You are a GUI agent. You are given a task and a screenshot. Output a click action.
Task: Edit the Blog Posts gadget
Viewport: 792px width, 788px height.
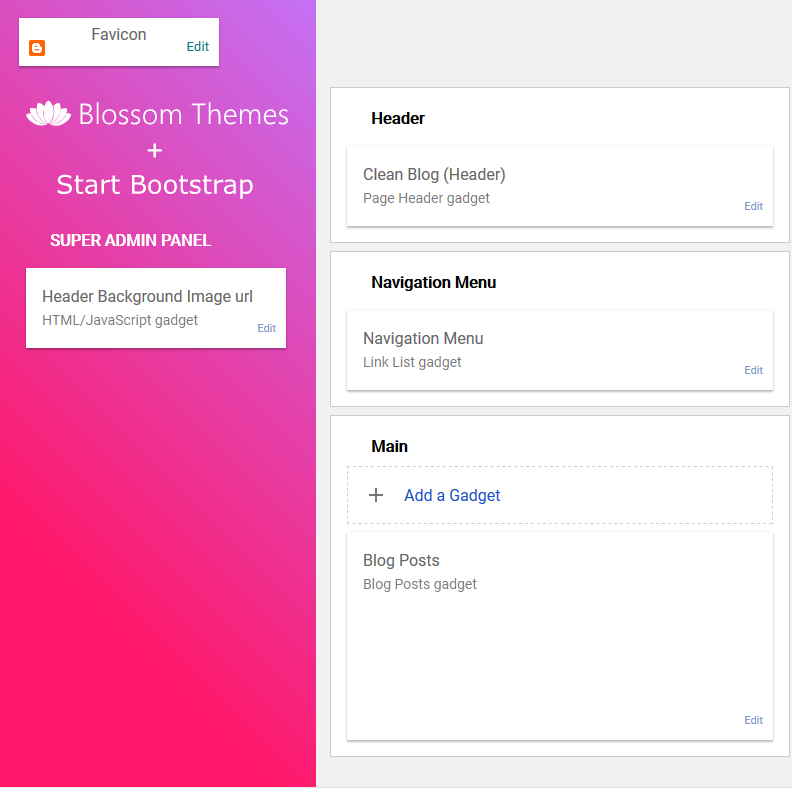pyautogui.click(x=754, y=720)
